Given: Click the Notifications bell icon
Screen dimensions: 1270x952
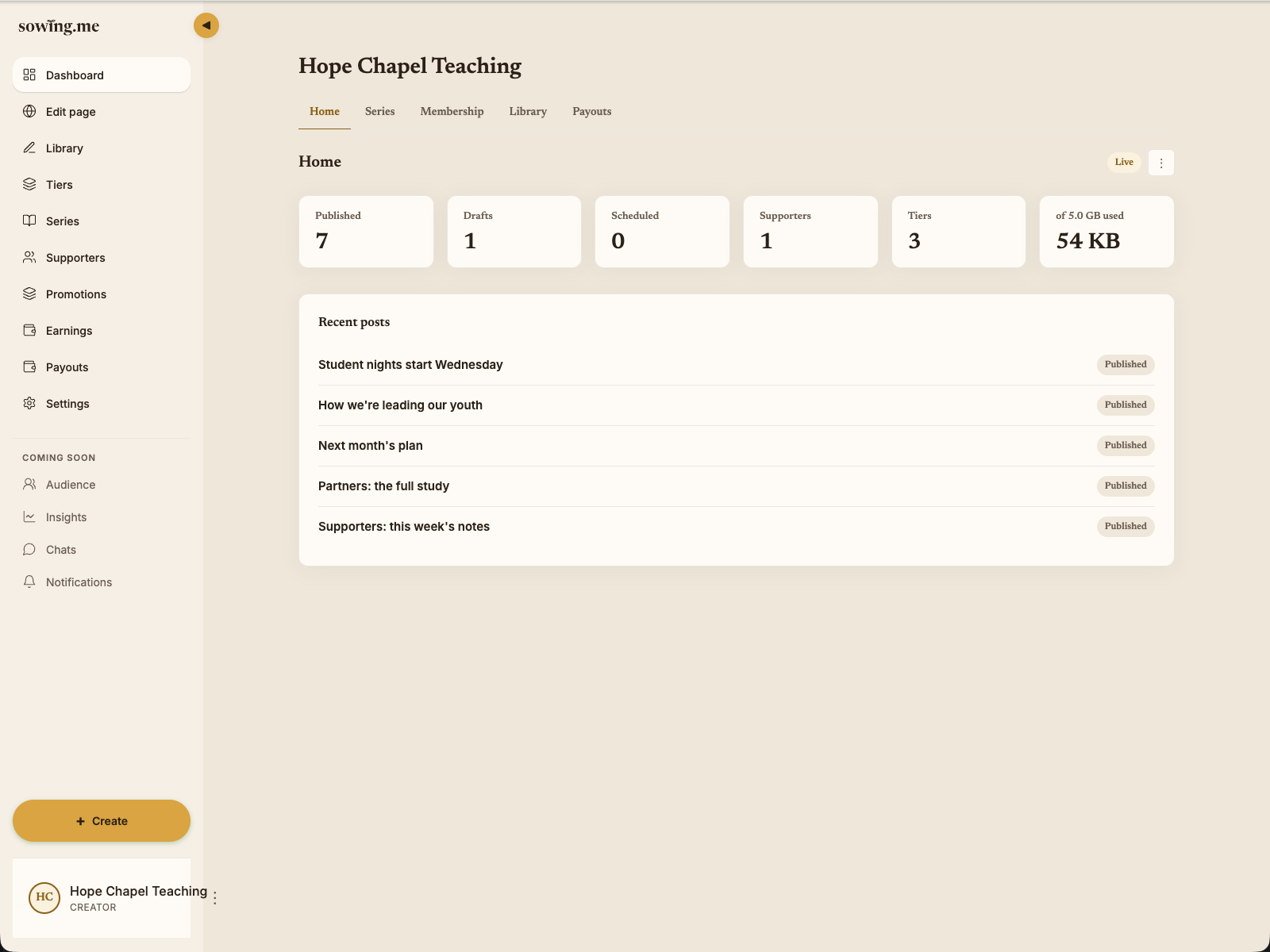Looking at the screenshot, I should 29,582.
